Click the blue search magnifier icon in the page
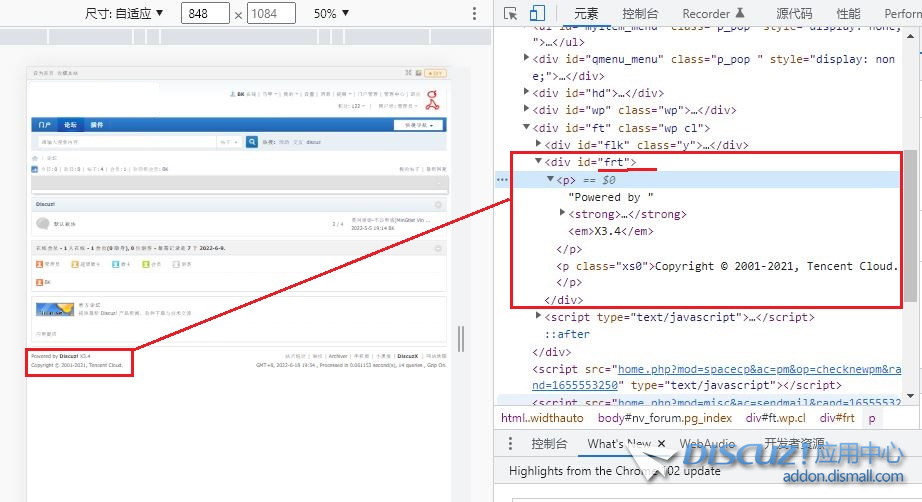The image size is (922, 502). click(x=252, y=142)
